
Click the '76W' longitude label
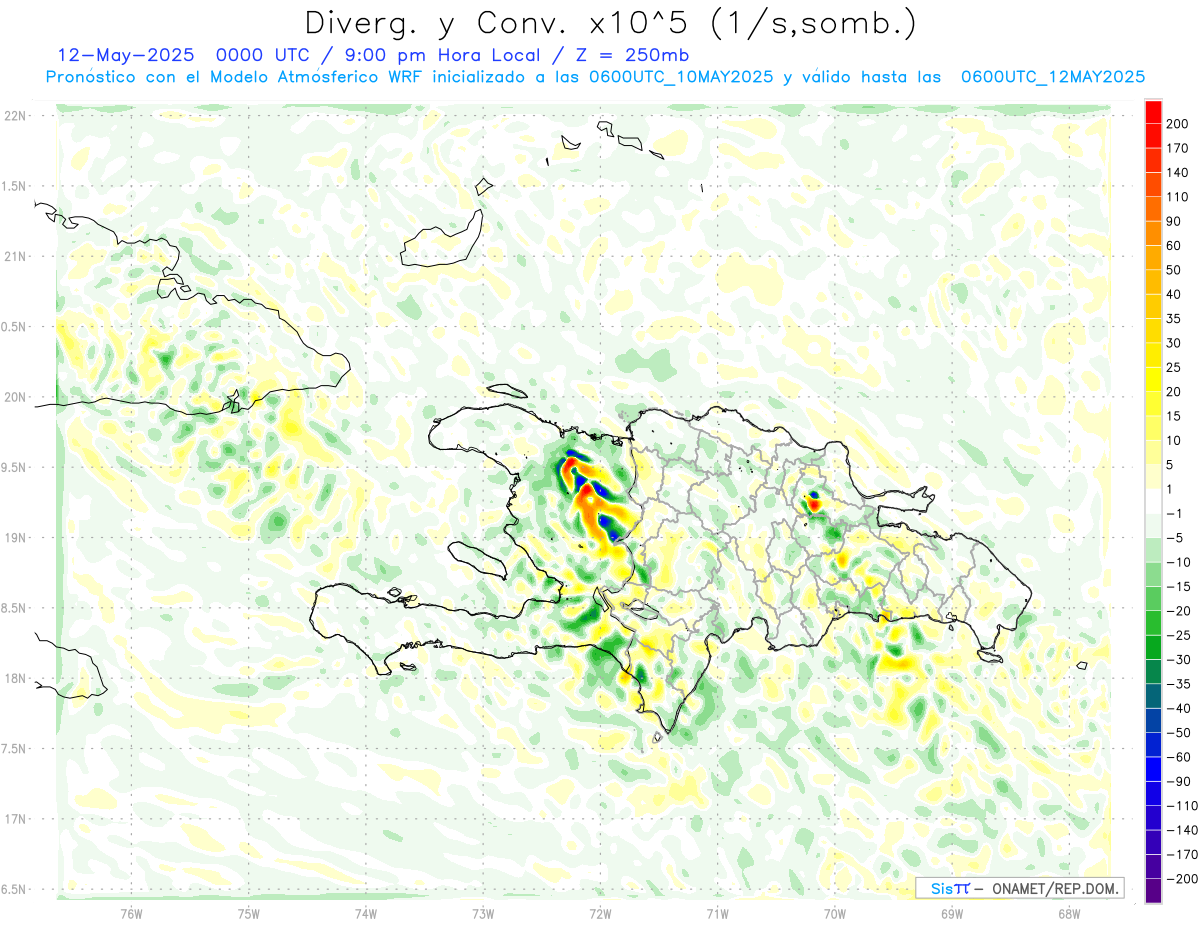[131, 913]
